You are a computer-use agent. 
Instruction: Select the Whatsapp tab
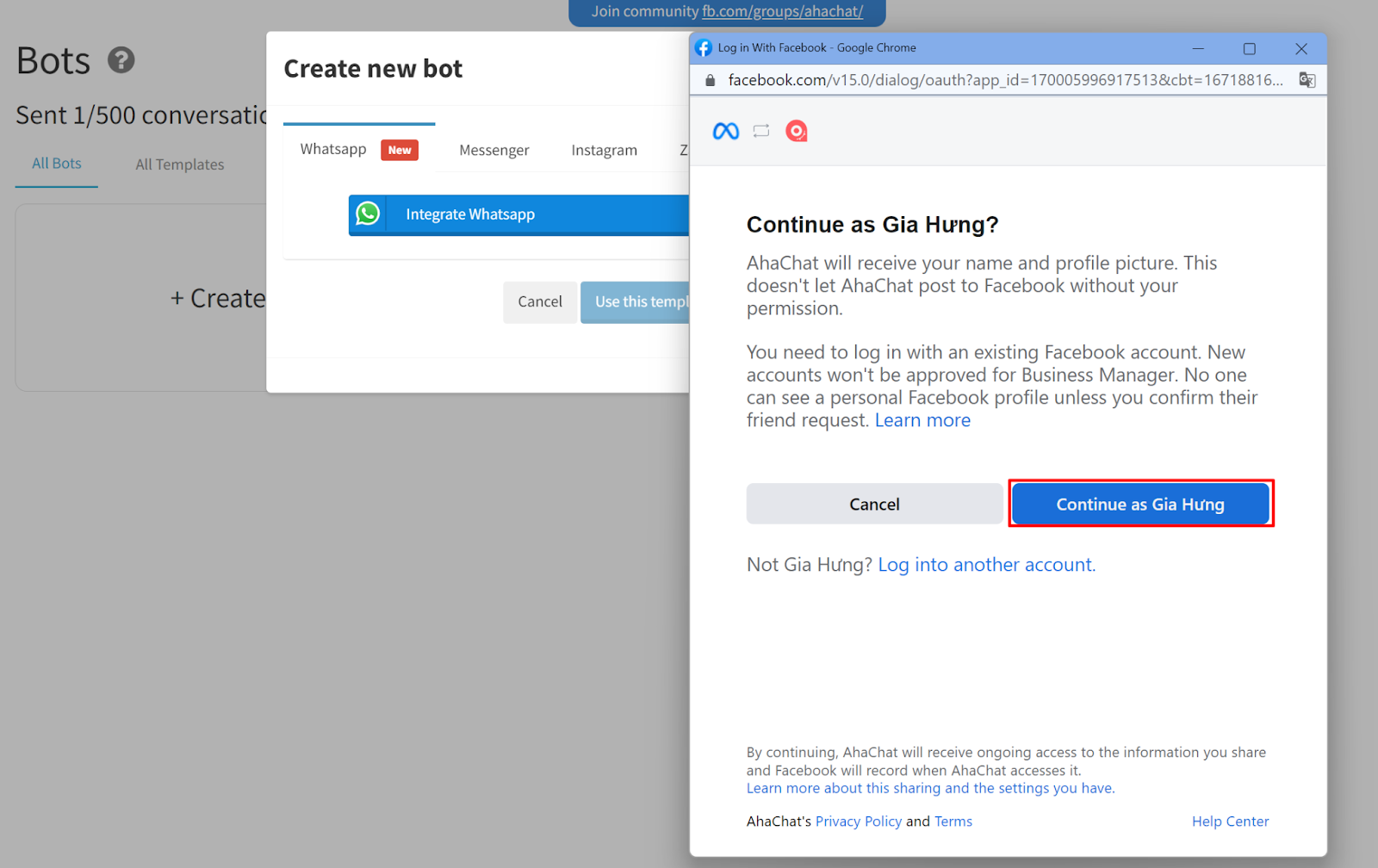[359, 149]
